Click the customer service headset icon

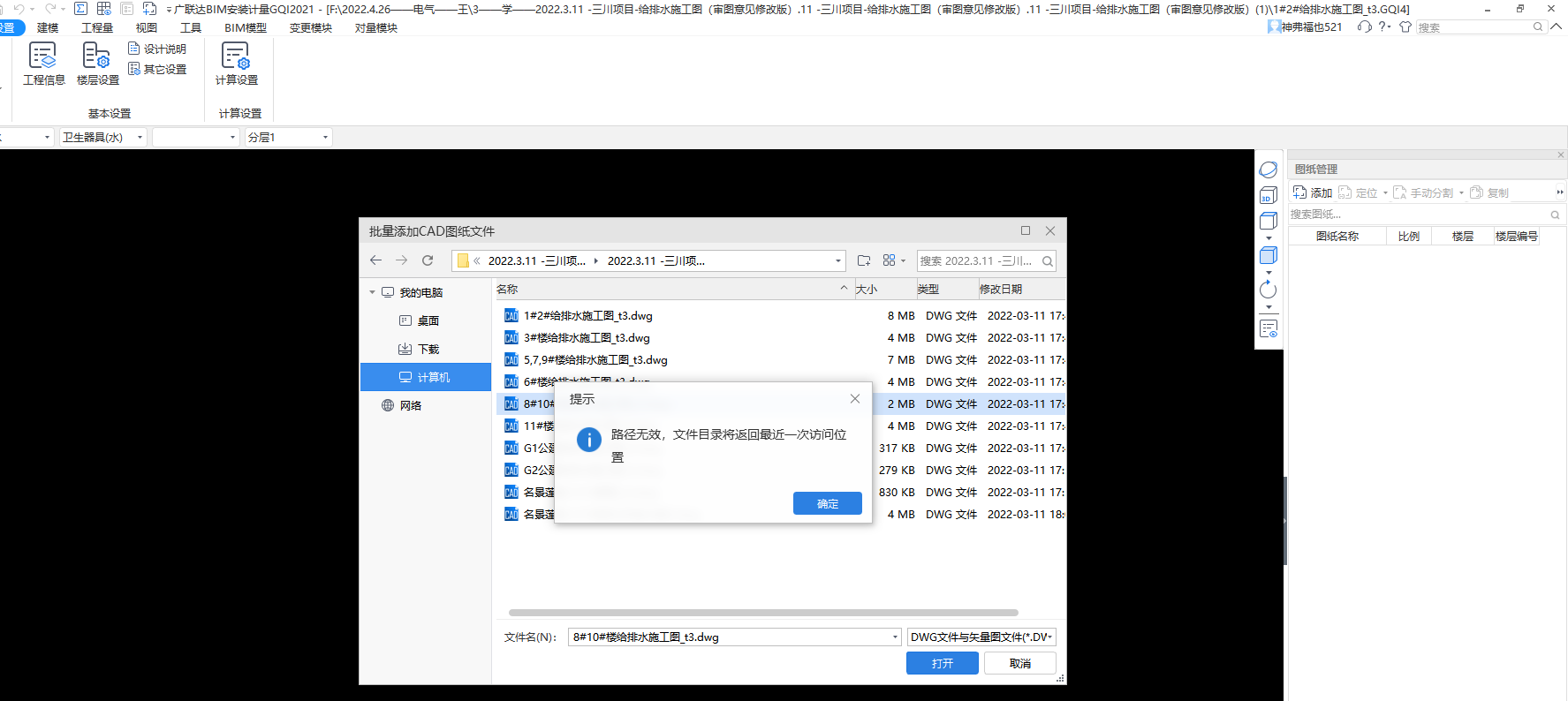[x=1365, y=26]
